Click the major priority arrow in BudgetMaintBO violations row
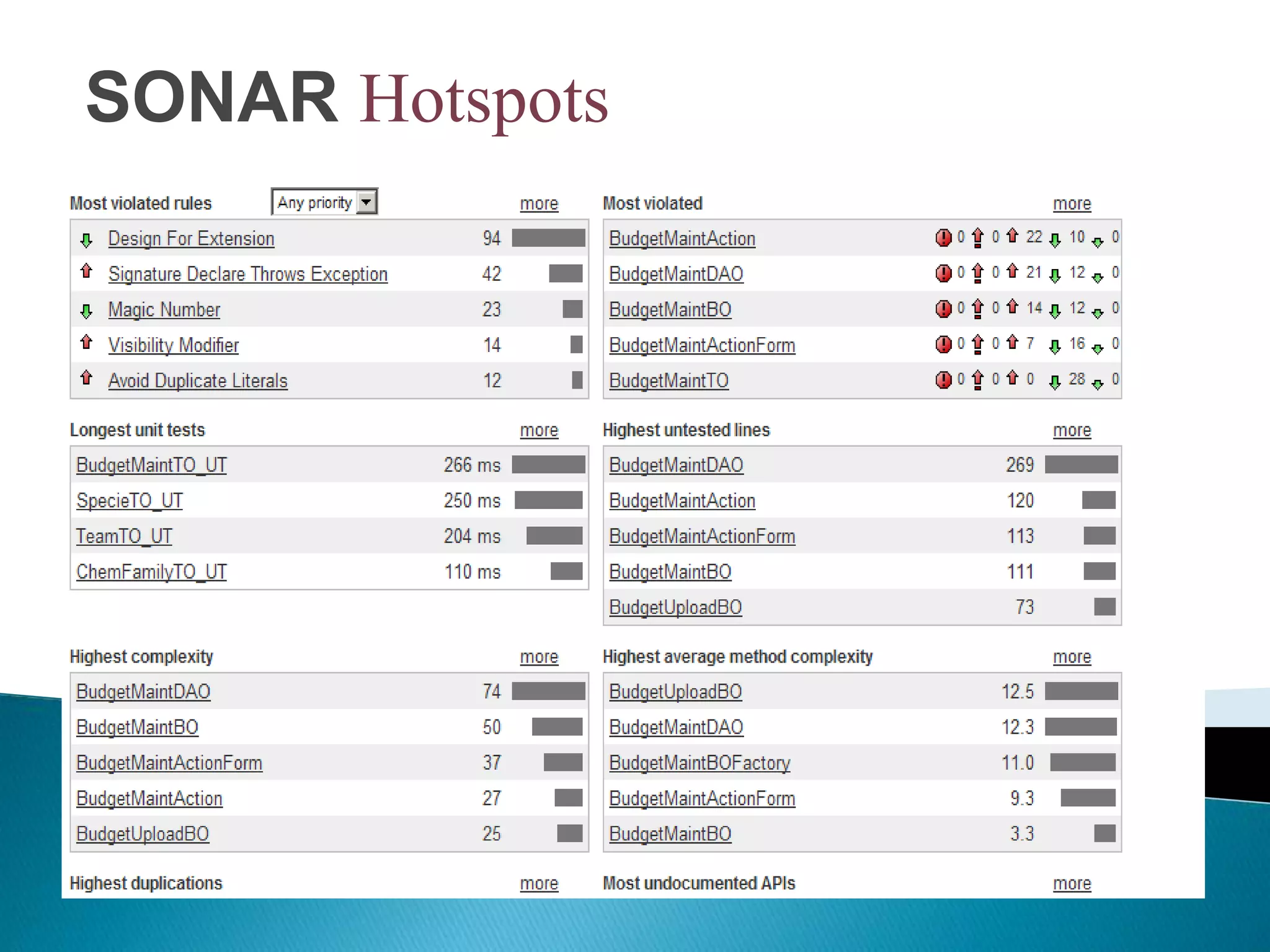 click(1013, 306)
